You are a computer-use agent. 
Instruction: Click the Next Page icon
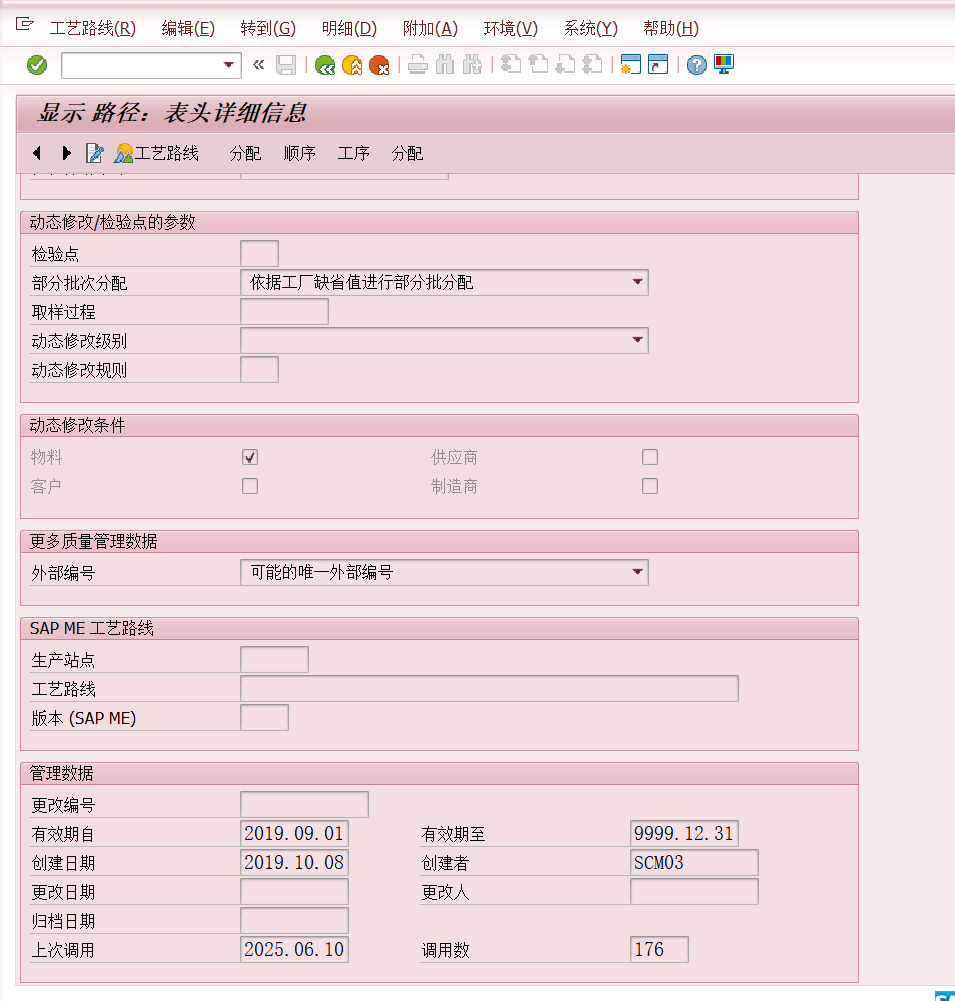pos(565,65)
